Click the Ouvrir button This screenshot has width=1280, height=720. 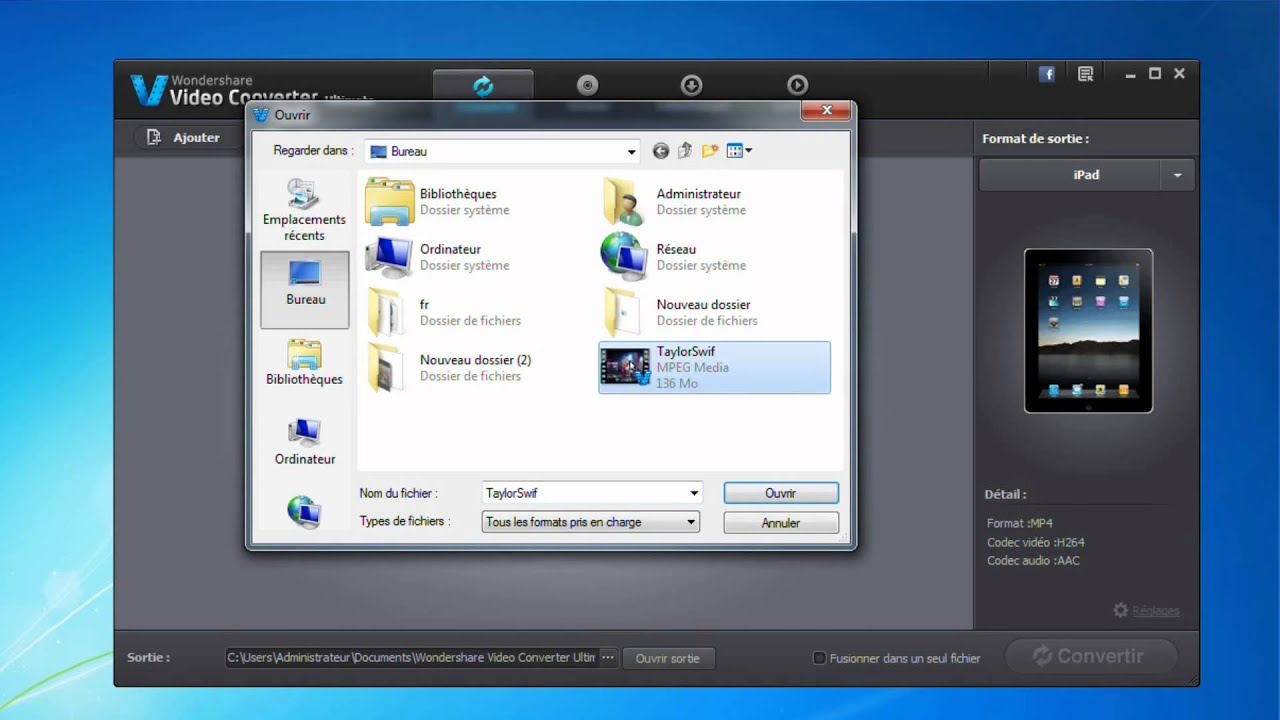tap(781, 493)
